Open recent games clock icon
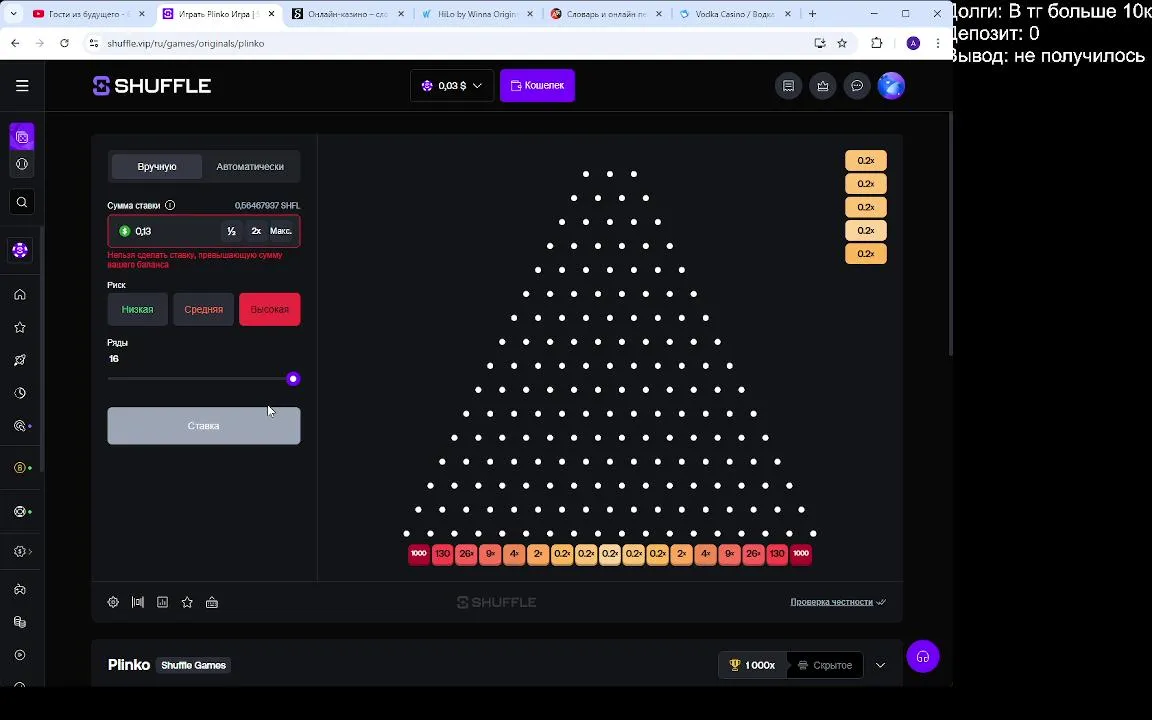This screenshot has width=1152, height=720. pos(20,393)
